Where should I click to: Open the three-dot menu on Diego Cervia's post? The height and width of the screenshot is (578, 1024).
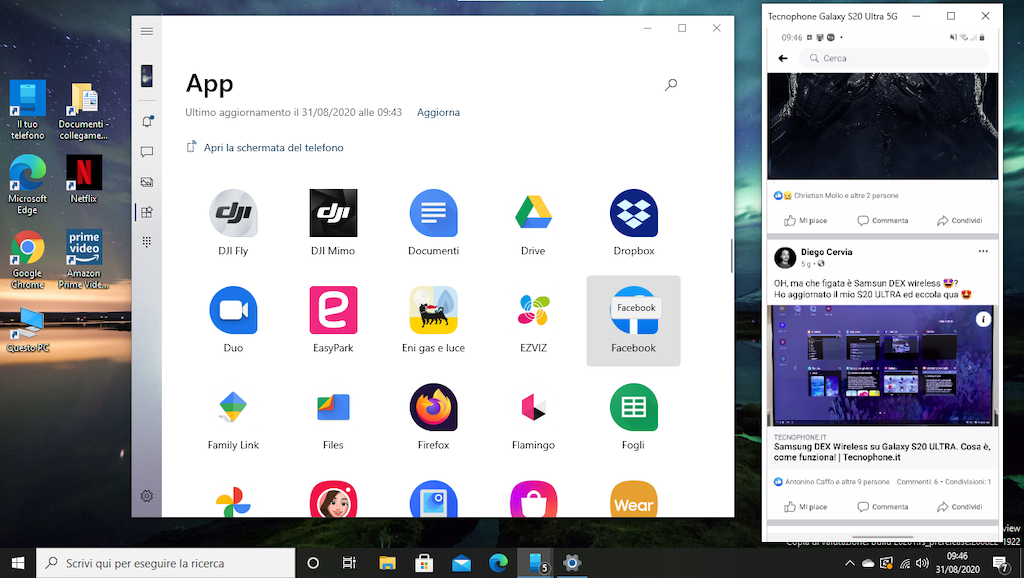[x=983, y=251]
